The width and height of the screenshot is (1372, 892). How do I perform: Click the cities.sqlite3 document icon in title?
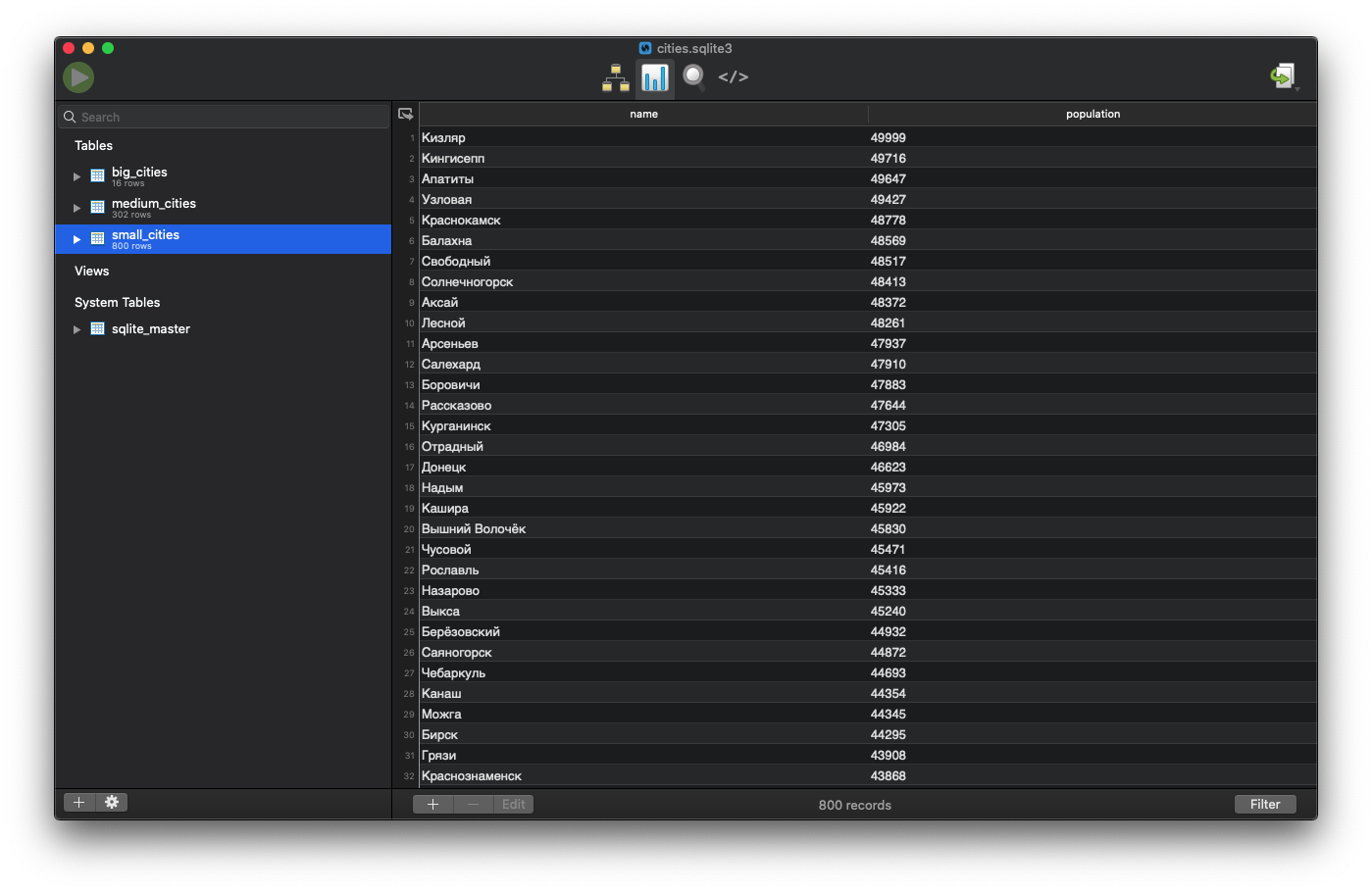(x=645, y=48)
